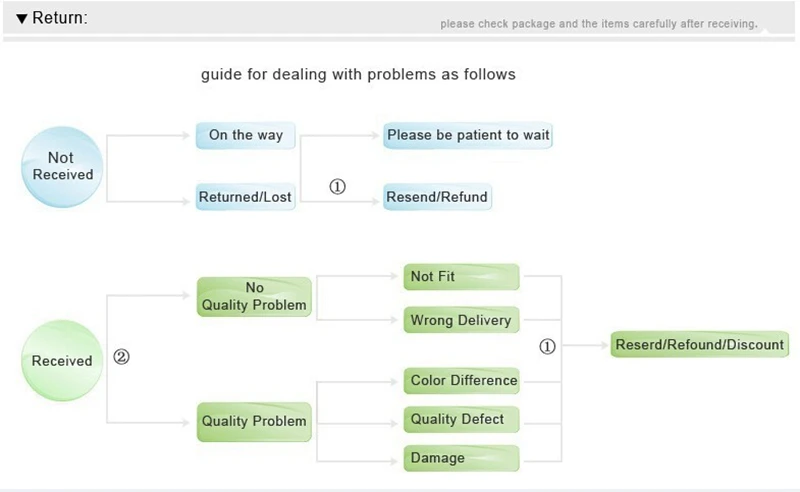Select the green Quality Problem box
Screen dimensions: 800x492
tap(254, 421)
